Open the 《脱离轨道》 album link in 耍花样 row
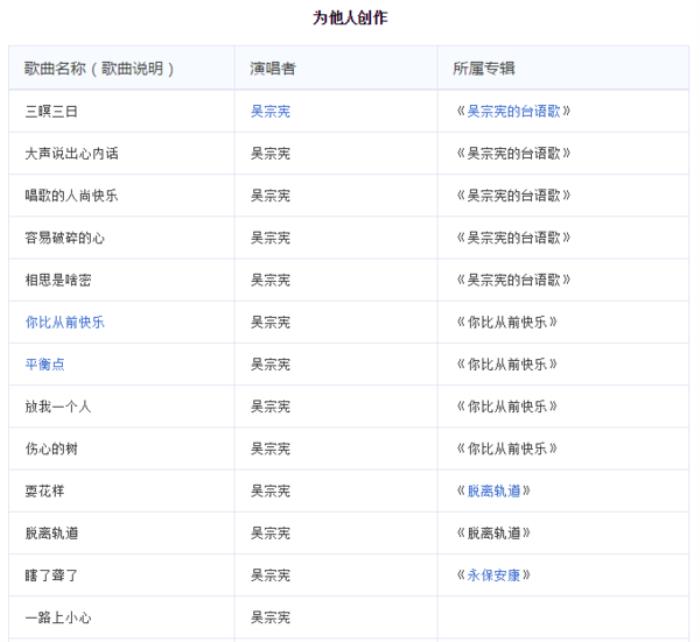This screenshot has width=700, height=642. [x=494, y=491]
